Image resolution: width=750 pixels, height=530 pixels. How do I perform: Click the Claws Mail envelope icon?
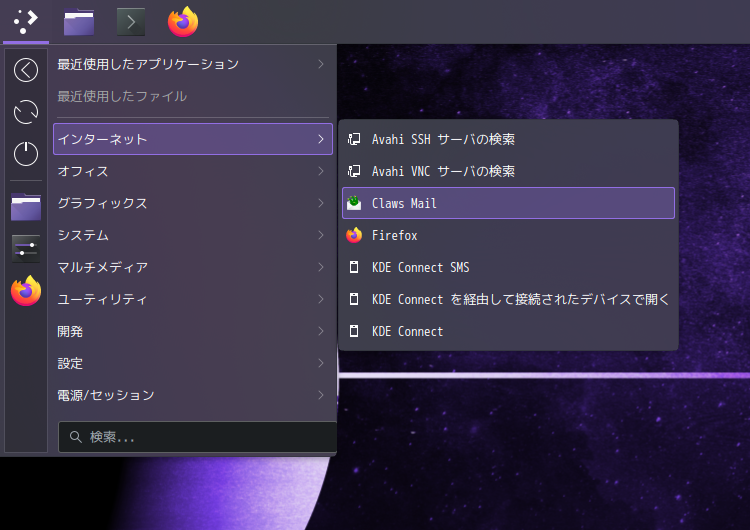click(354, 203)
